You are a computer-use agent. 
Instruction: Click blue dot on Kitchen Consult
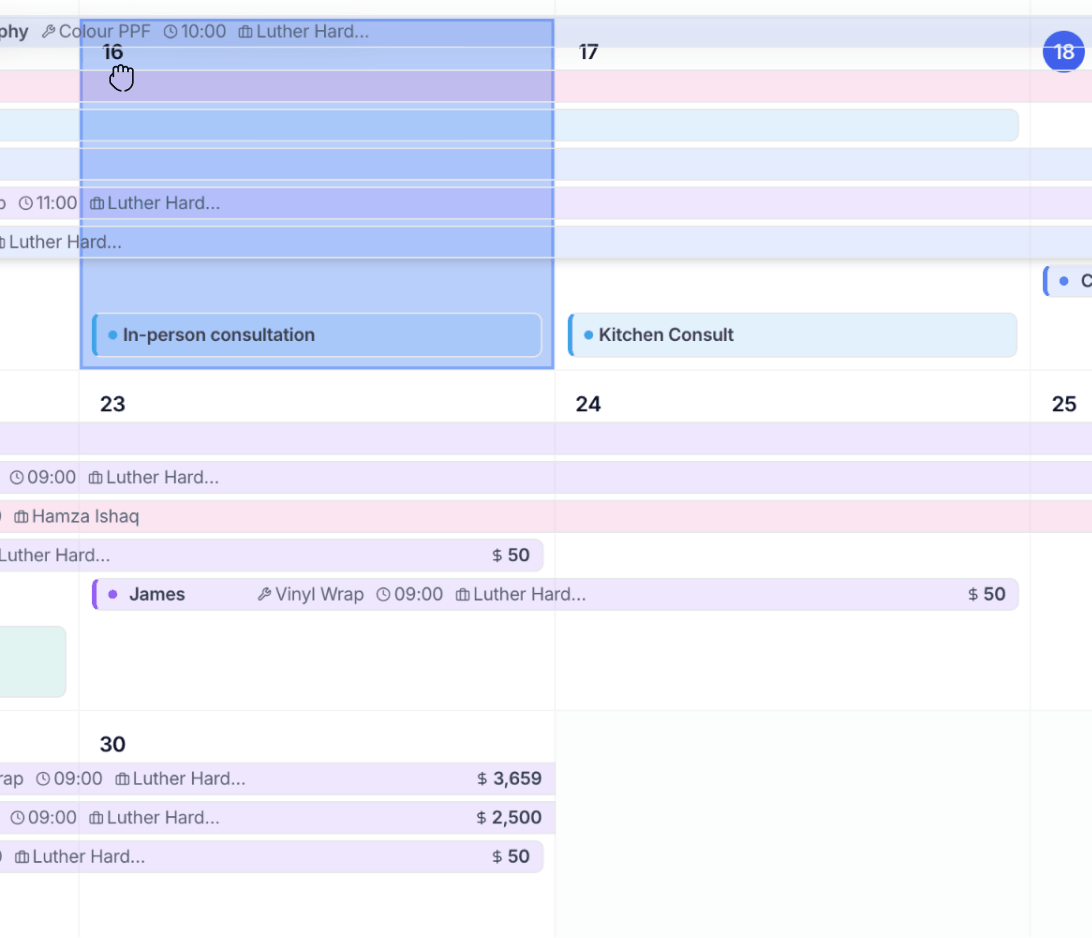[x=588, y=335]
